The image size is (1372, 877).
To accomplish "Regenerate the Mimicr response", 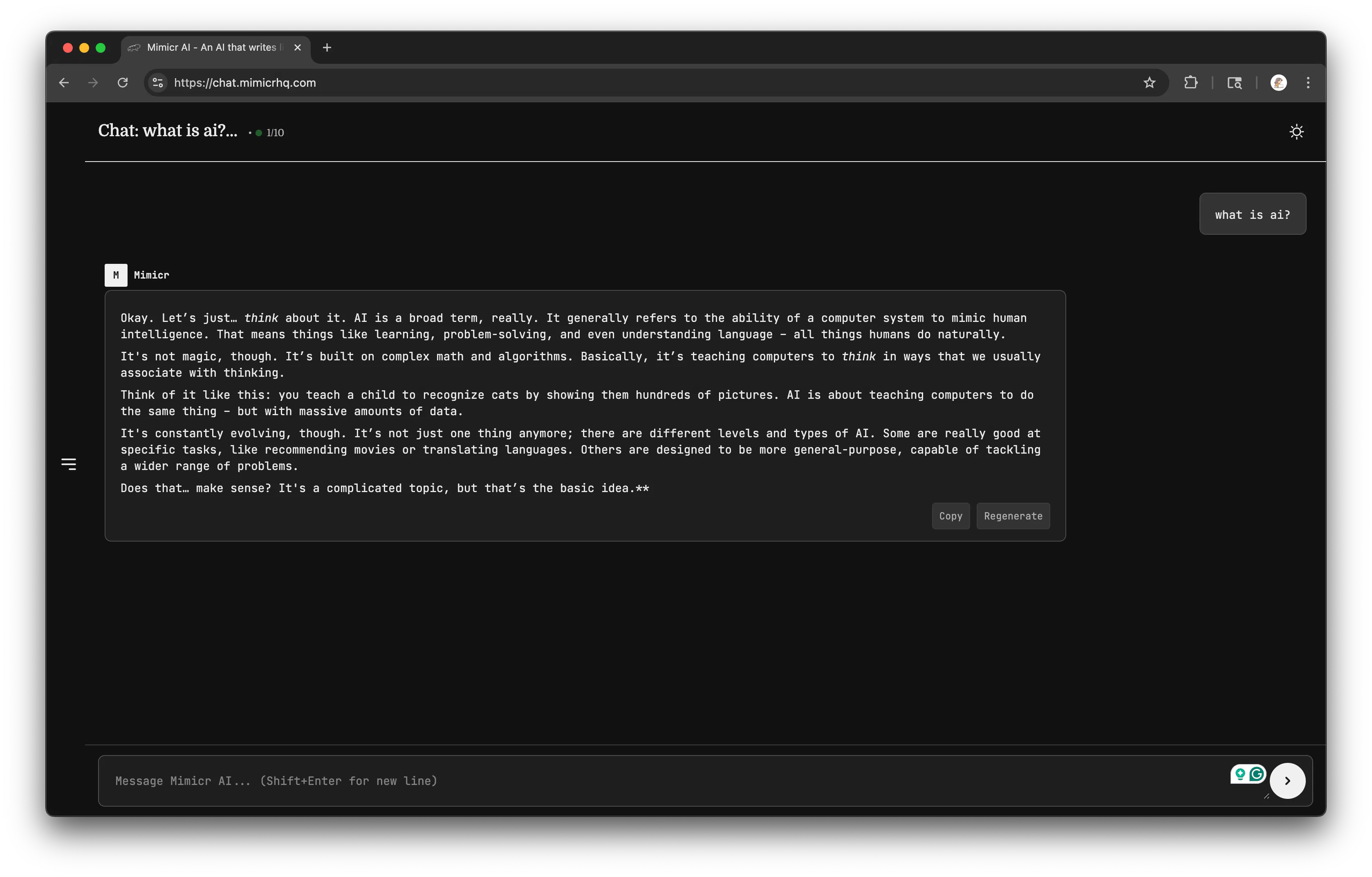I will tap(1013, 516).
